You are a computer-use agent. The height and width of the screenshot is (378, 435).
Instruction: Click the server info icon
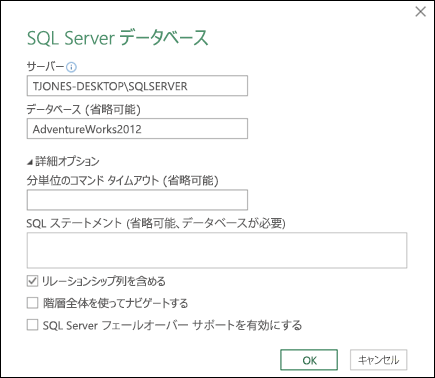pos(71,67)
